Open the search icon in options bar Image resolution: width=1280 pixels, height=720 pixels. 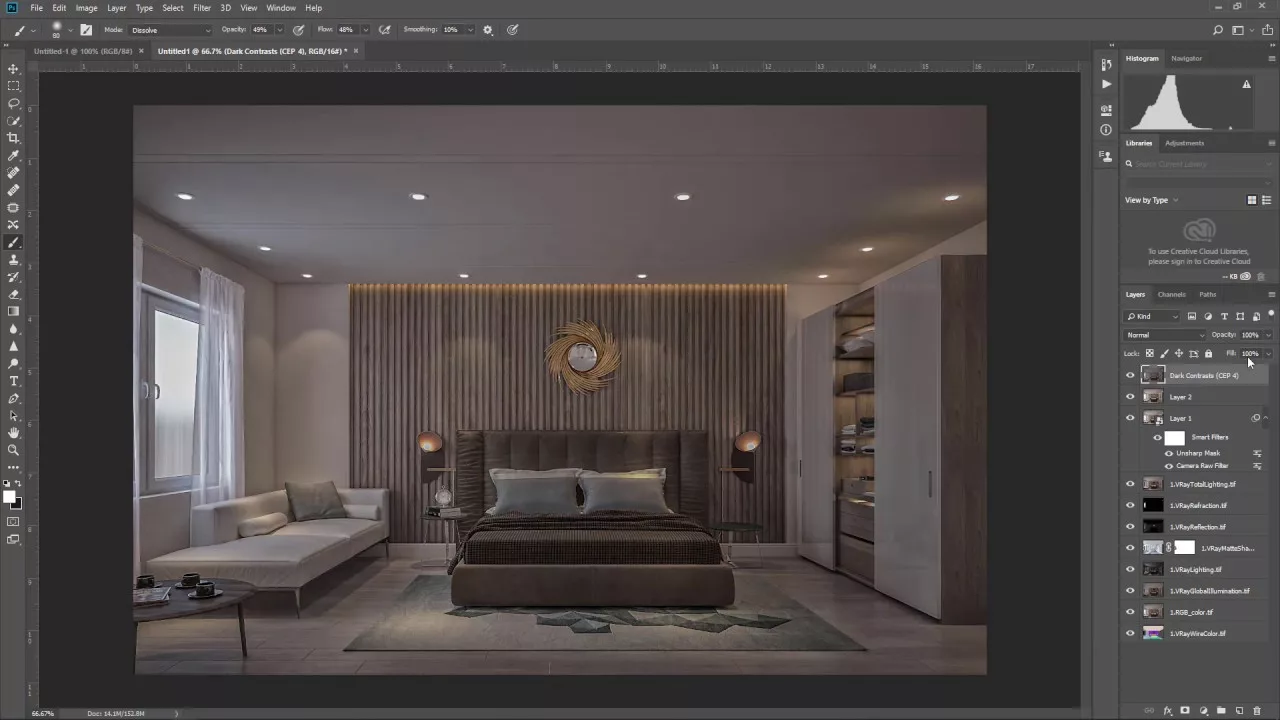pos(1218,30)
